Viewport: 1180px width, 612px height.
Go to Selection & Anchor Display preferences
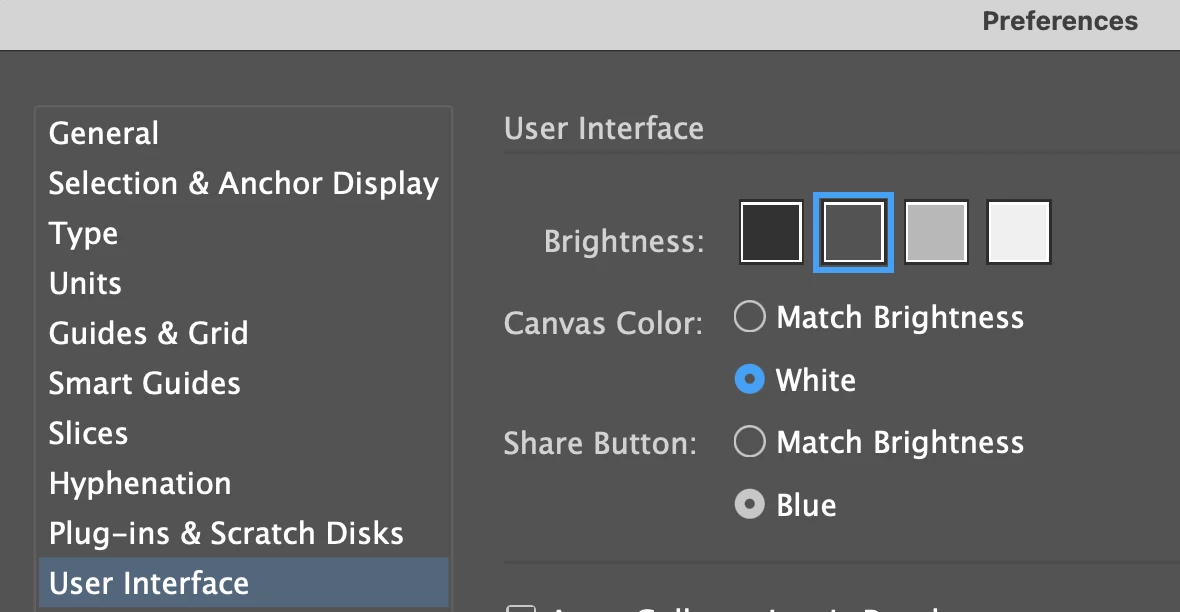click(x=243, y=183)
